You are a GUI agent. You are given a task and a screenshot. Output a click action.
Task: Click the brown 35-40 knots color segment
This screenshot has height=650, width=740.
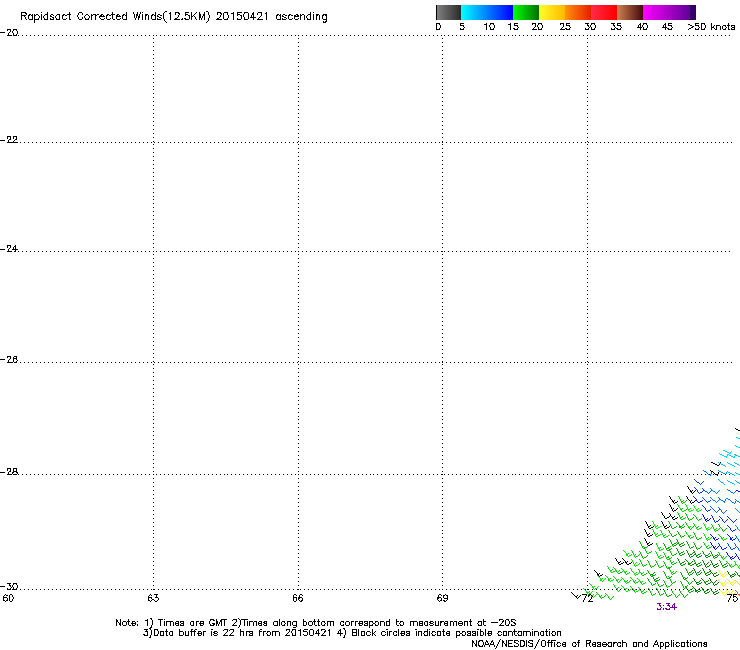(630, 12)
